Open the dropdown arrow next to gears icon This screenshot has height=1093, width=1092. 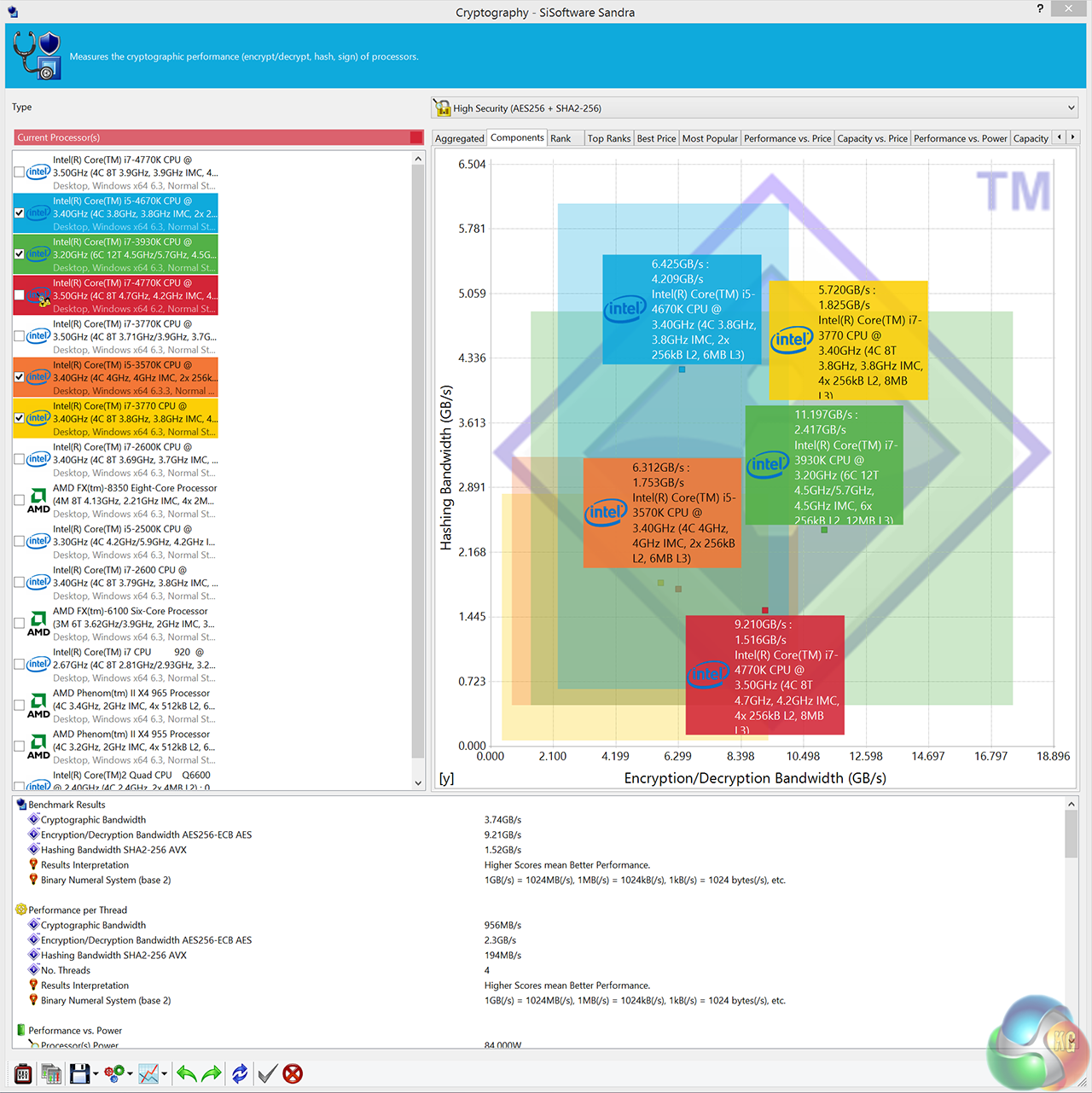pyautogui.click(x=130, y=1074)
